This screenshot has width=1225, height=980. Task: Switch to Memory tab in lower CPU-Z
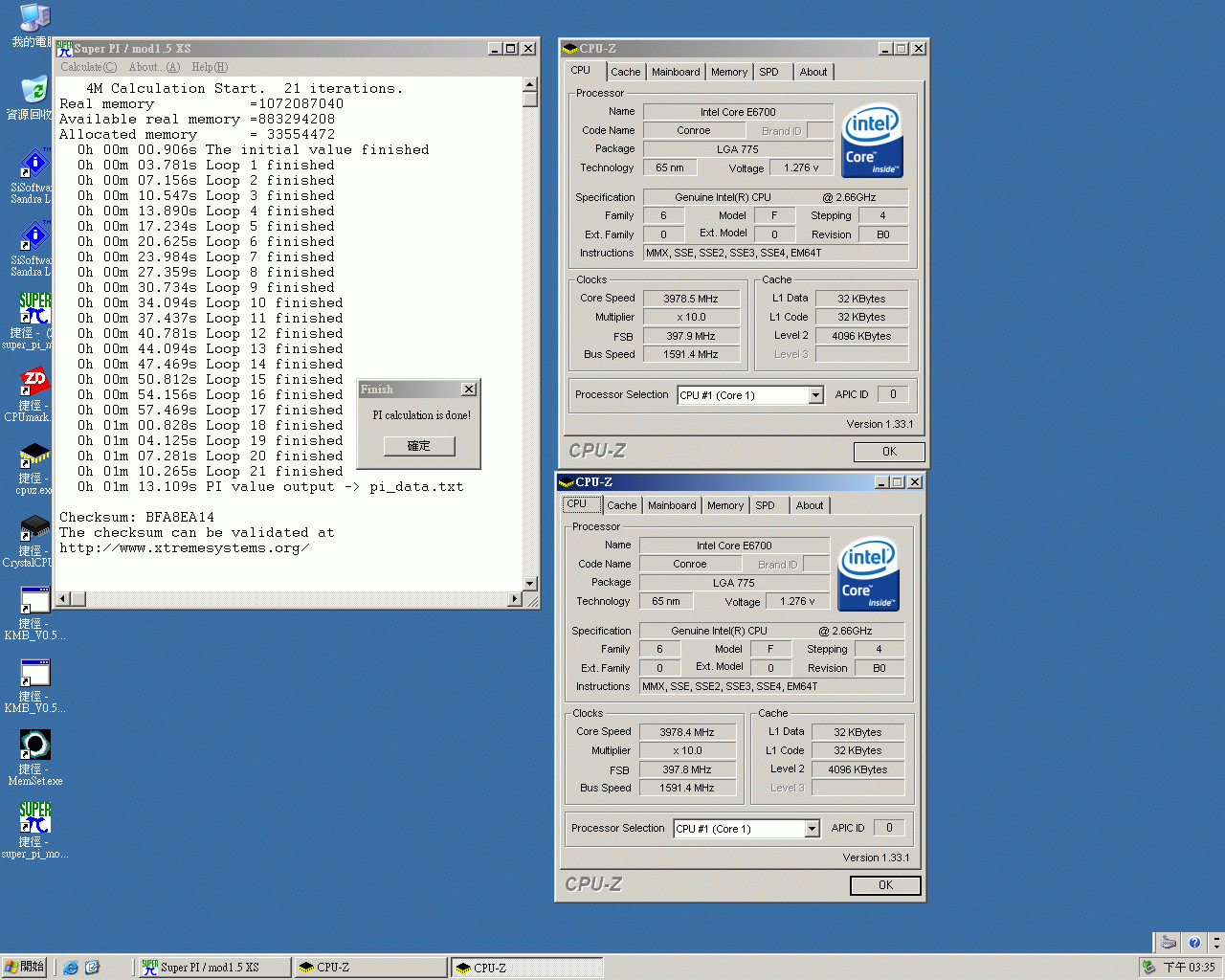tap(725, 505)
